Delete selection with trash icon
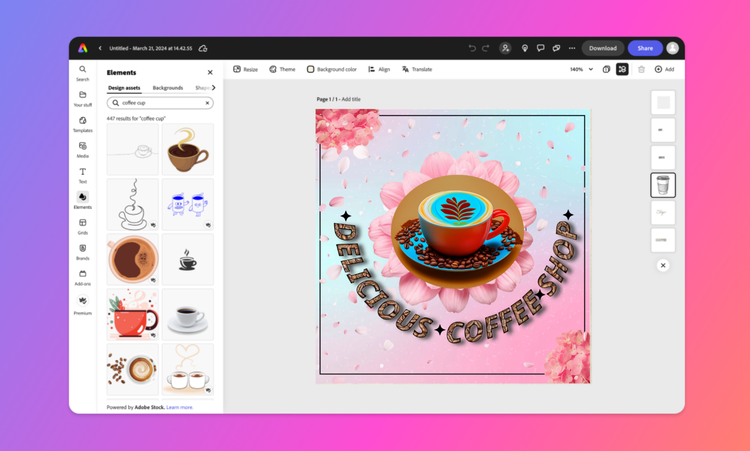Viewport: 750px width, 451px height. point(641,70)
